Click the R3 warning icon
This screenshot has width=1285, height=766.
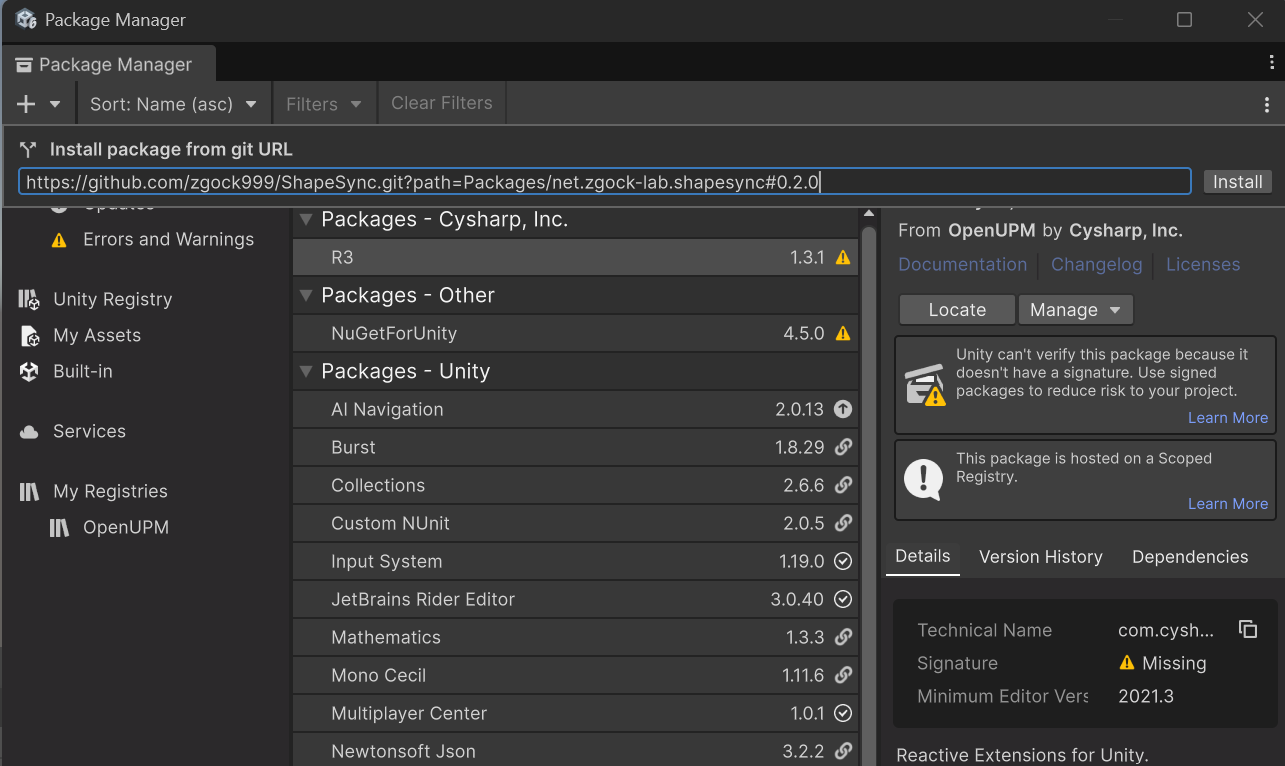[843, 258]
